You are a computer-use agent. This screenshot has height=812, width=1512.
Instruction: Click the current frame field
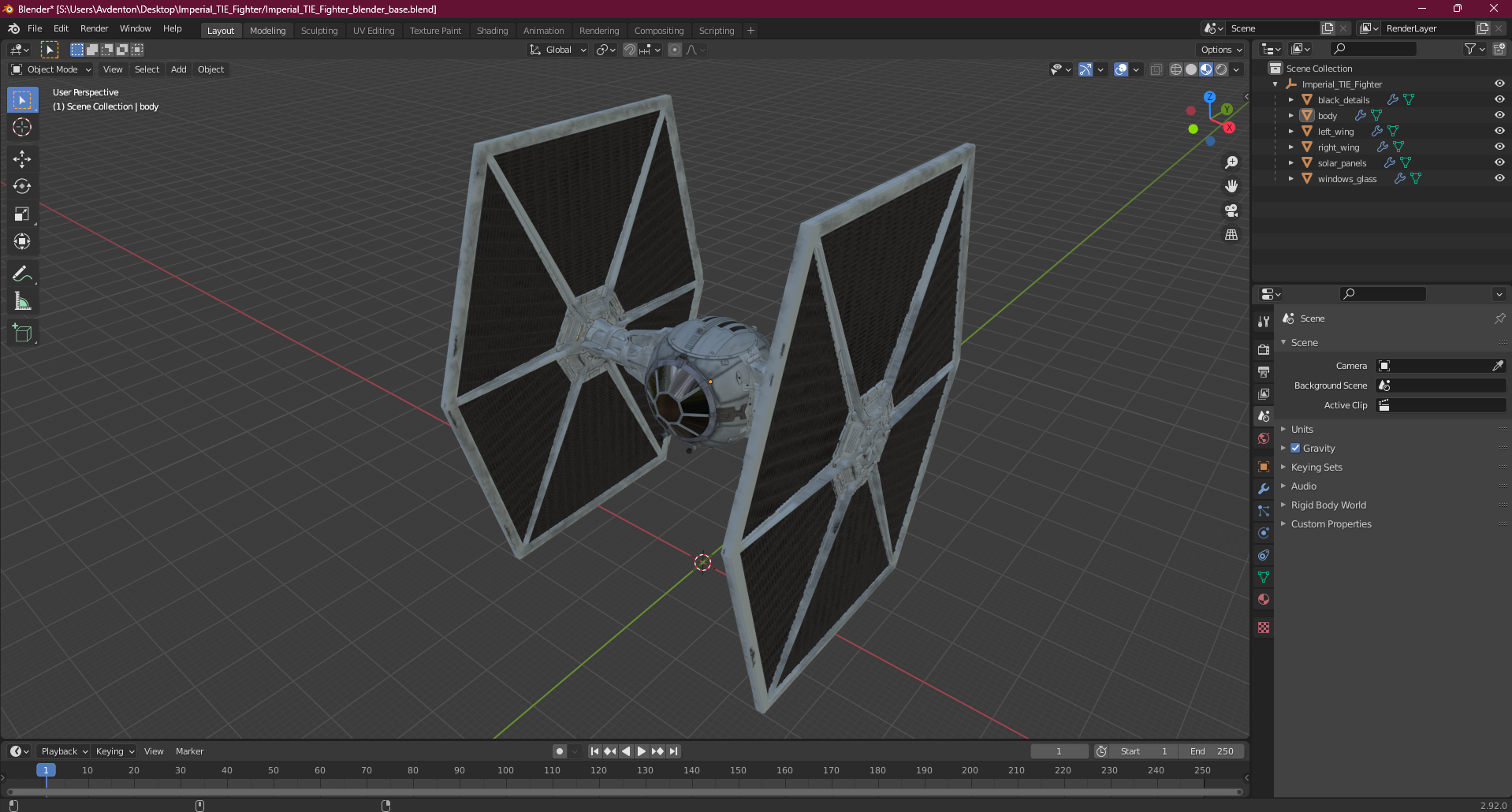click(1059, 751)
